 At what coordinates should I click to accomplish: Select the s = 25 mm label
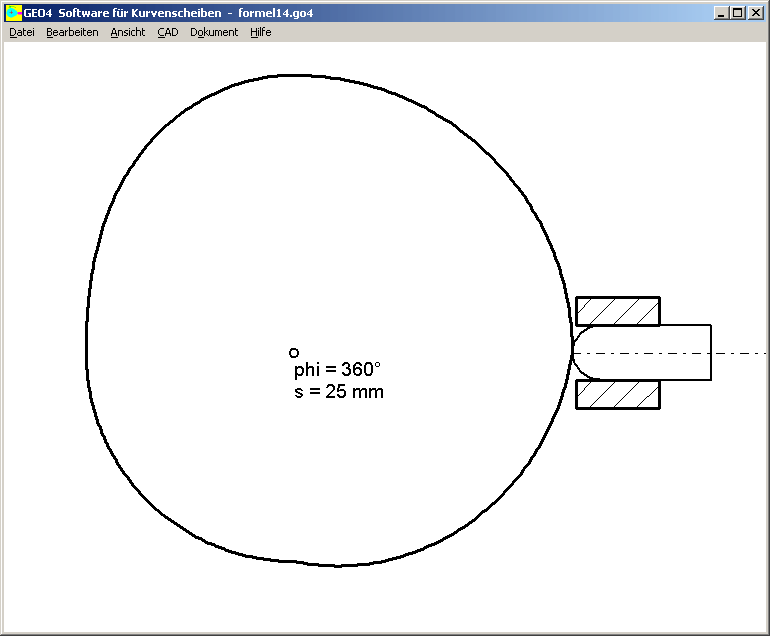coord(338,392)
